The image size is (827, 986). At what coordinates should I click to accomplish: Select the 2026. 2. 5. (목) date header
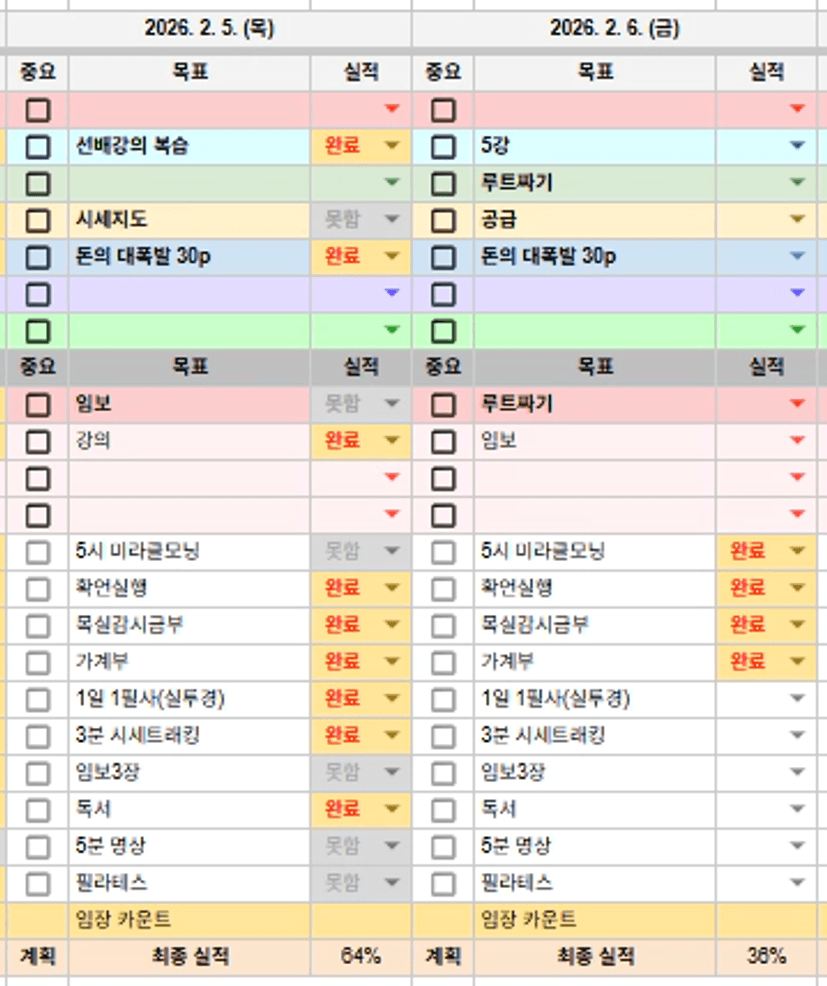[209, 29]
